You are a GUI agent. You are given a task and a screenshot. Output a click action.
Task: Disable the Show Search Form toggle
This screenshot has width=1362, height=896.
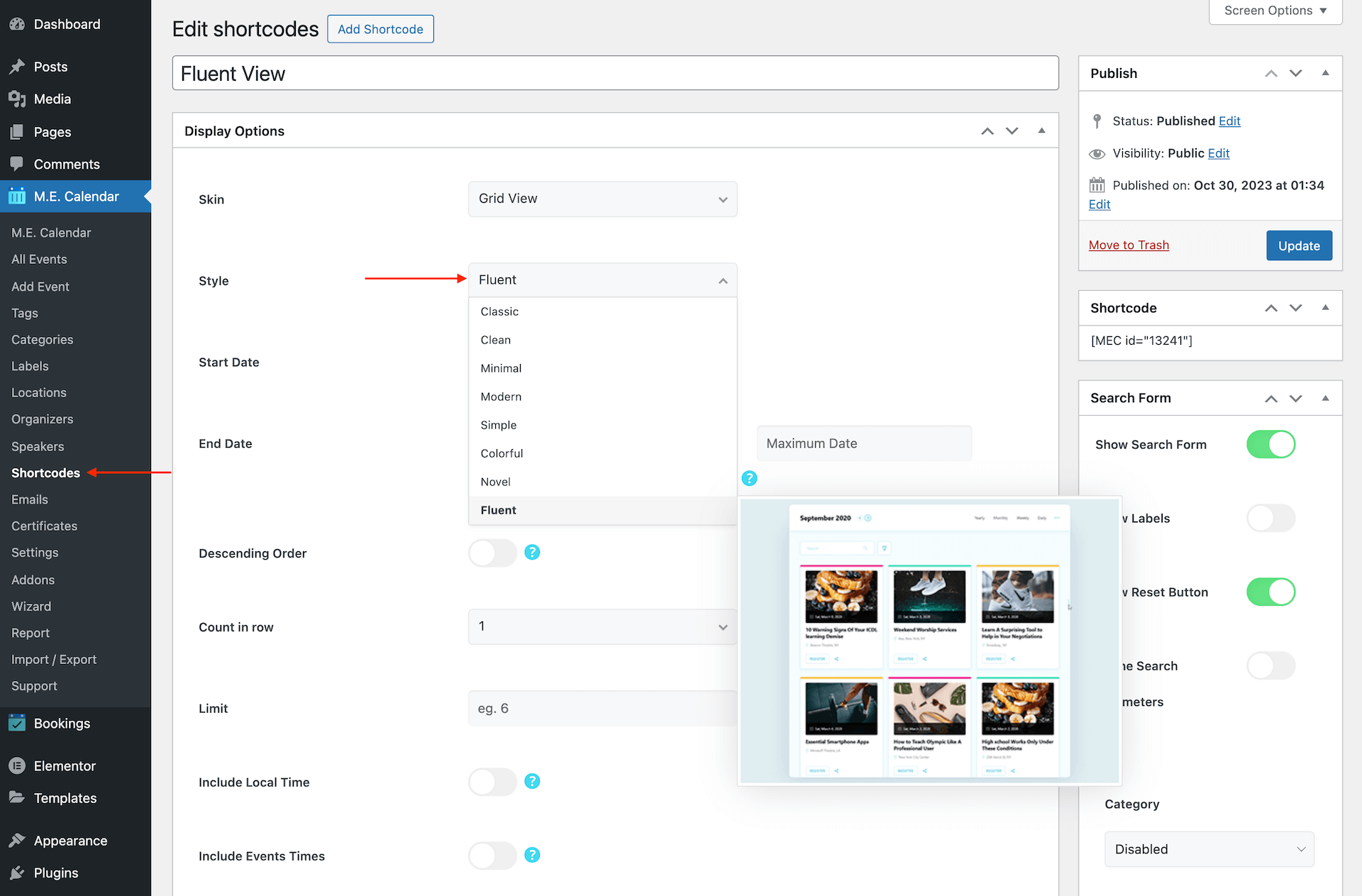(x=1270, y=444)
